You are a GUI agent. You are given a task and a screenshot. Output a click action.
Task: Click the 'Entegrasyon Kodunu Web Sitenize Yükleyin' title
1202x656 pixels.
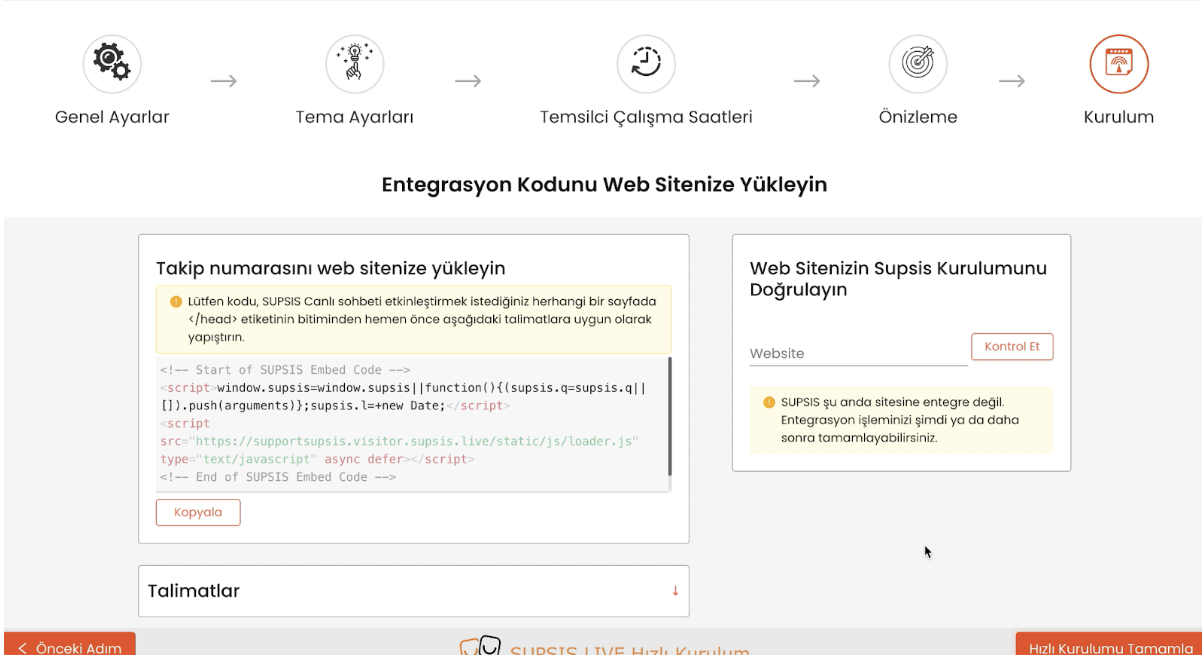604,185
